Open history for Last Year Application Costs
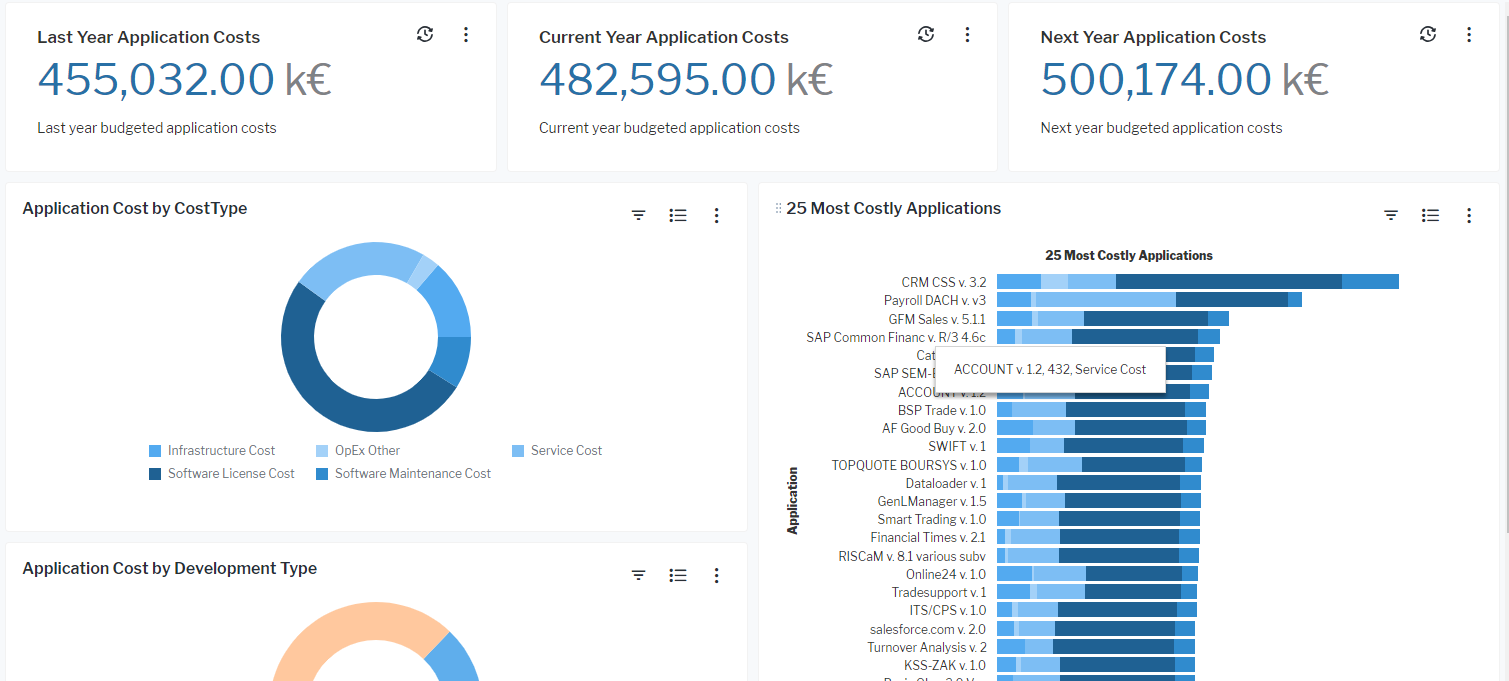The image size is (1509, 681). pyautogui.click(x=425, y=35)
